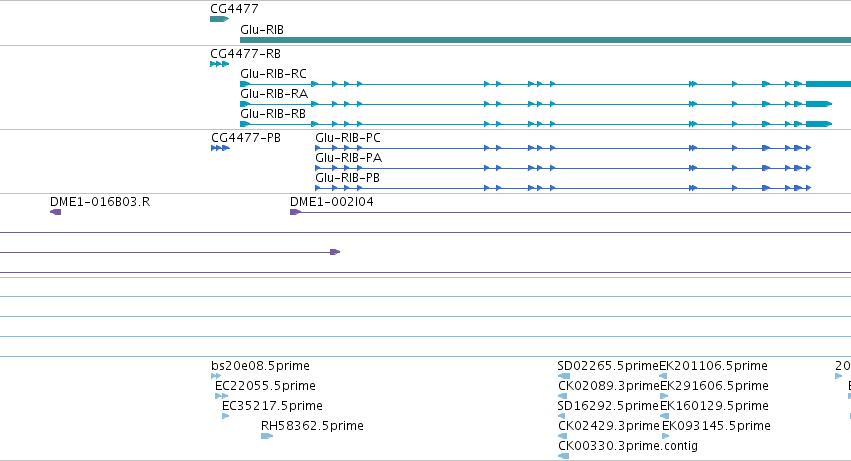Click the CG4477-PB protein label
Image resolution: width=851 pixels, height=461 pixels.
(x=246, y=138)
